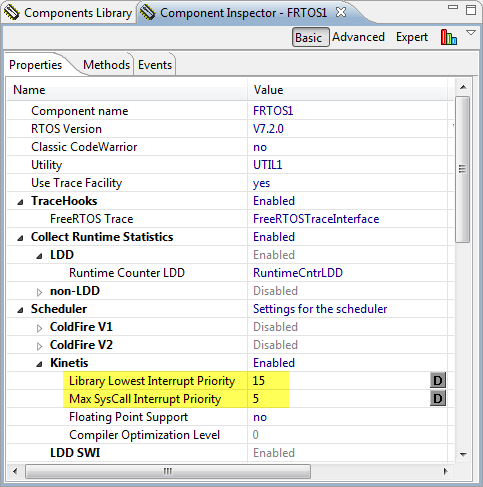Select the FreeRTOS Trace property label
The width and height of the screenshot is (483, 487).
91,219
